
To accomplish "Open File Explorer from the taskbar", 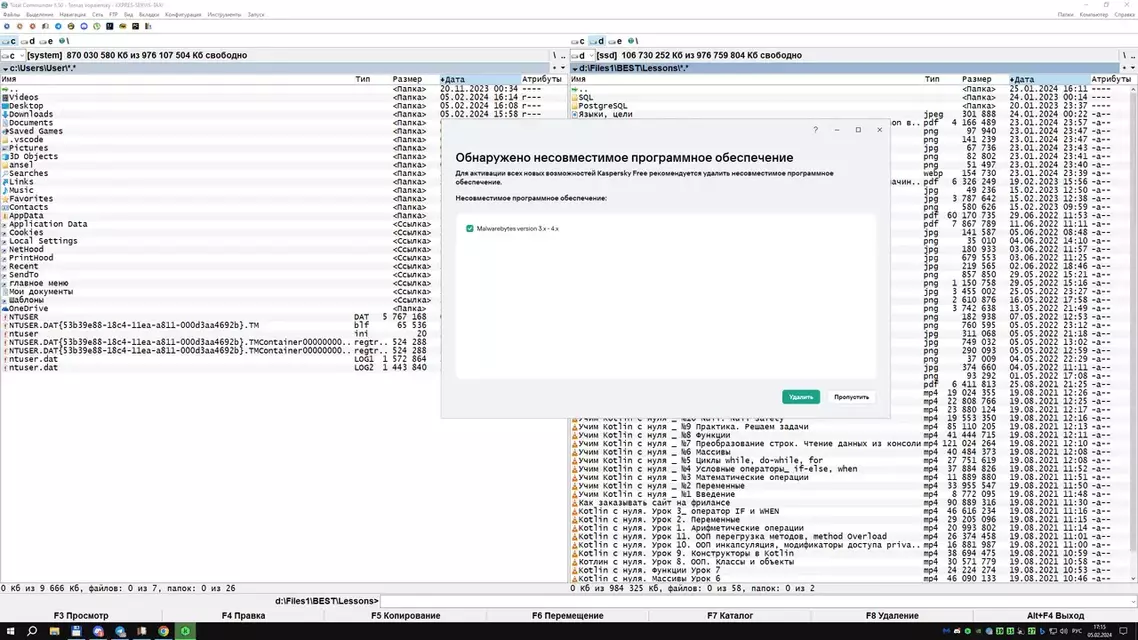I will (x=54, y=631).
